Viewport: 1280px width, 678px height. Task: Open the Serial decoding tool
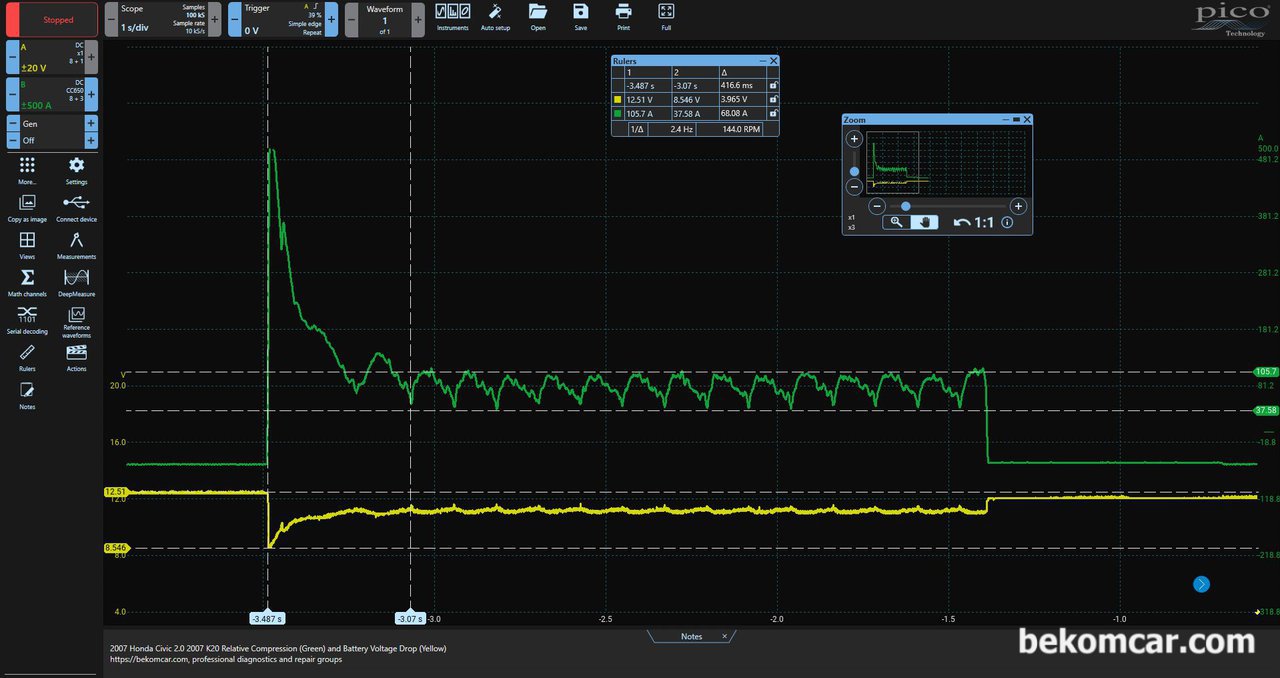point(27,318)
